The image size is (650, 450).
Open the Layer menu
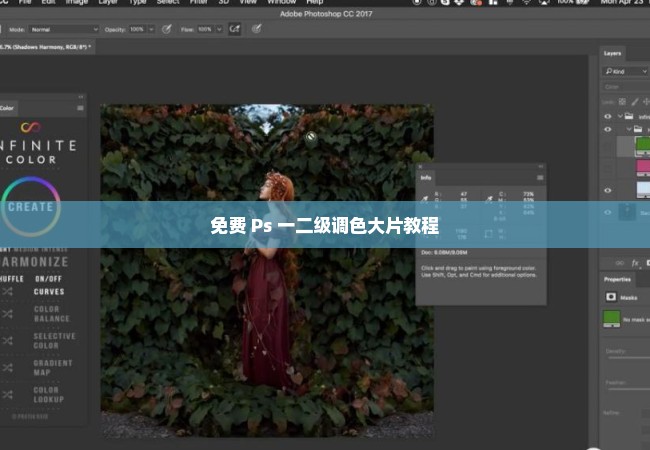coord(108,2)
